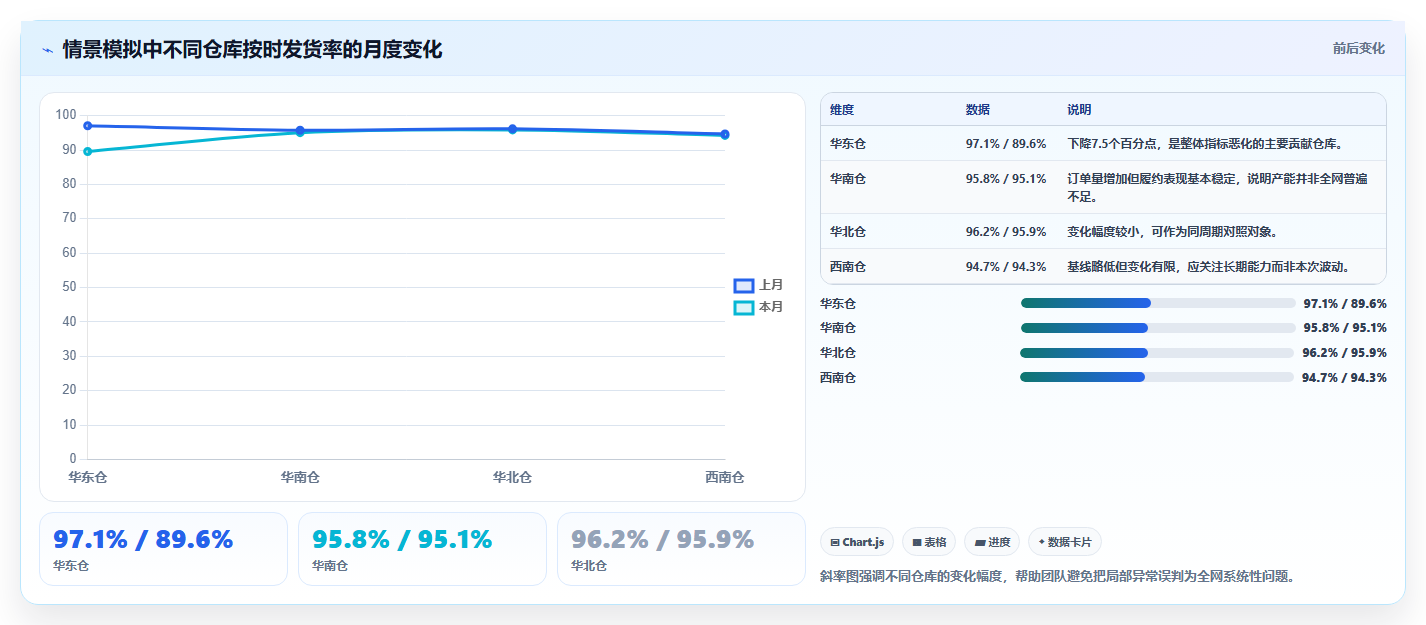Click the 西南仓 x-axis label
This screenshot has height=625, width=1426.
(x=725, y=478)
